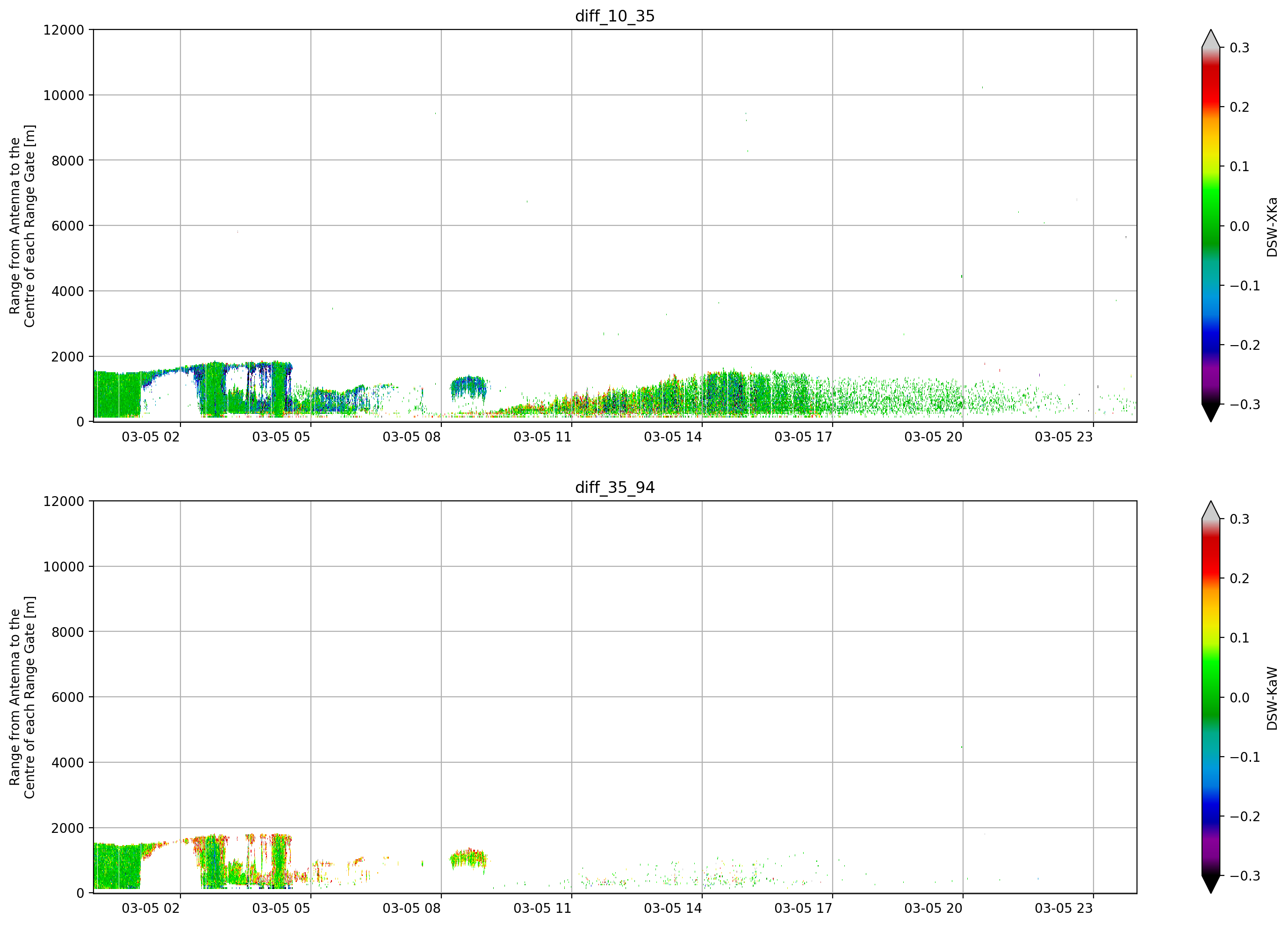Click the 8000 y-tick of diff_35_94
The image size is (1288, 925).
coord(68,632)
